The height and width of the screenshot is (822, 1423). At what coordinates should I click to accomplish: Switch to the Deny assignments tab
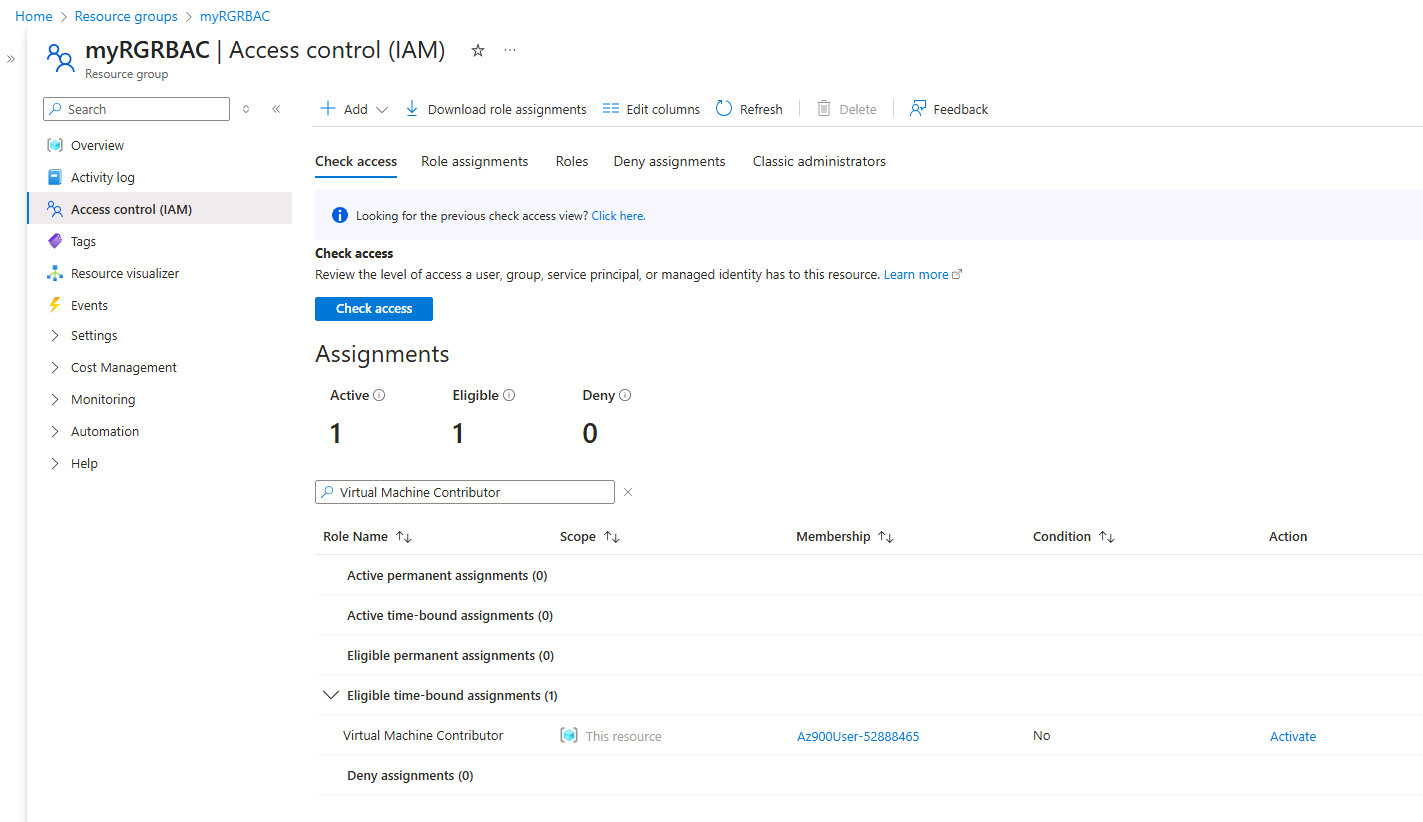tap(668, 161)
